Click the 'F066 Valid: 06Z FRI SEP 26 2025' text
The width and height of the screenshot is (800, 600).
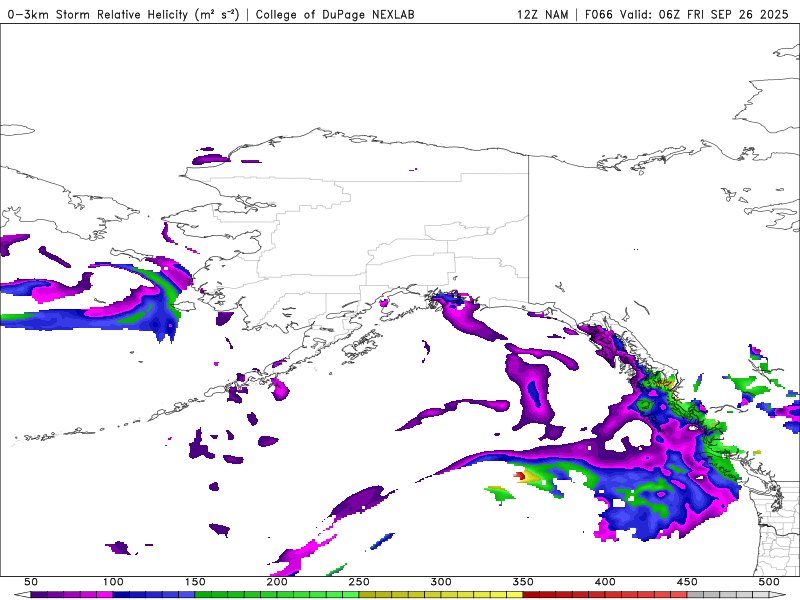click(x=686, y=14)
